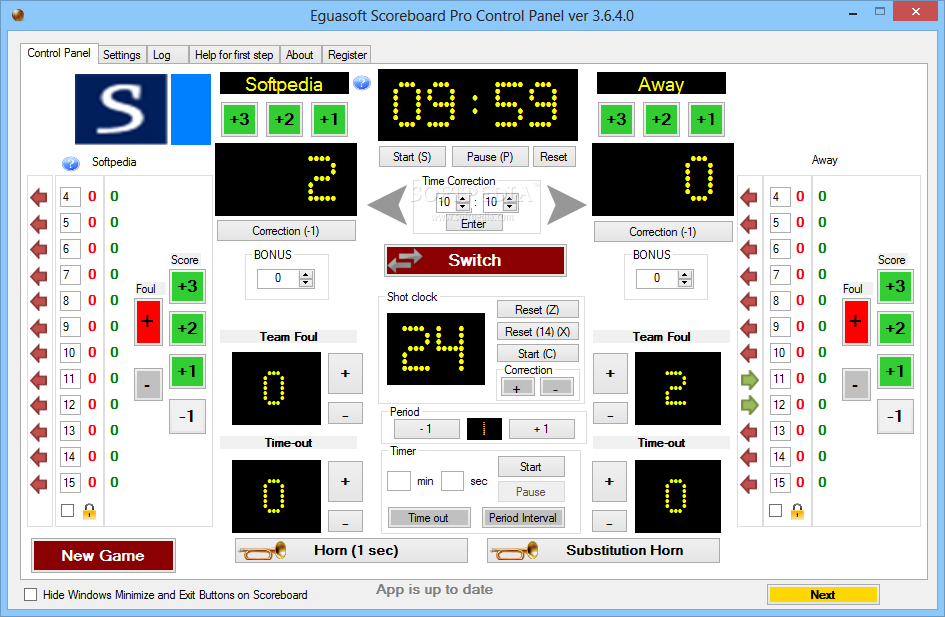Adjust Softpedia BONUS spinner arrows
The width and height of the screenshot is (945, 617).
pyautogui.click(x=306, y=278)
